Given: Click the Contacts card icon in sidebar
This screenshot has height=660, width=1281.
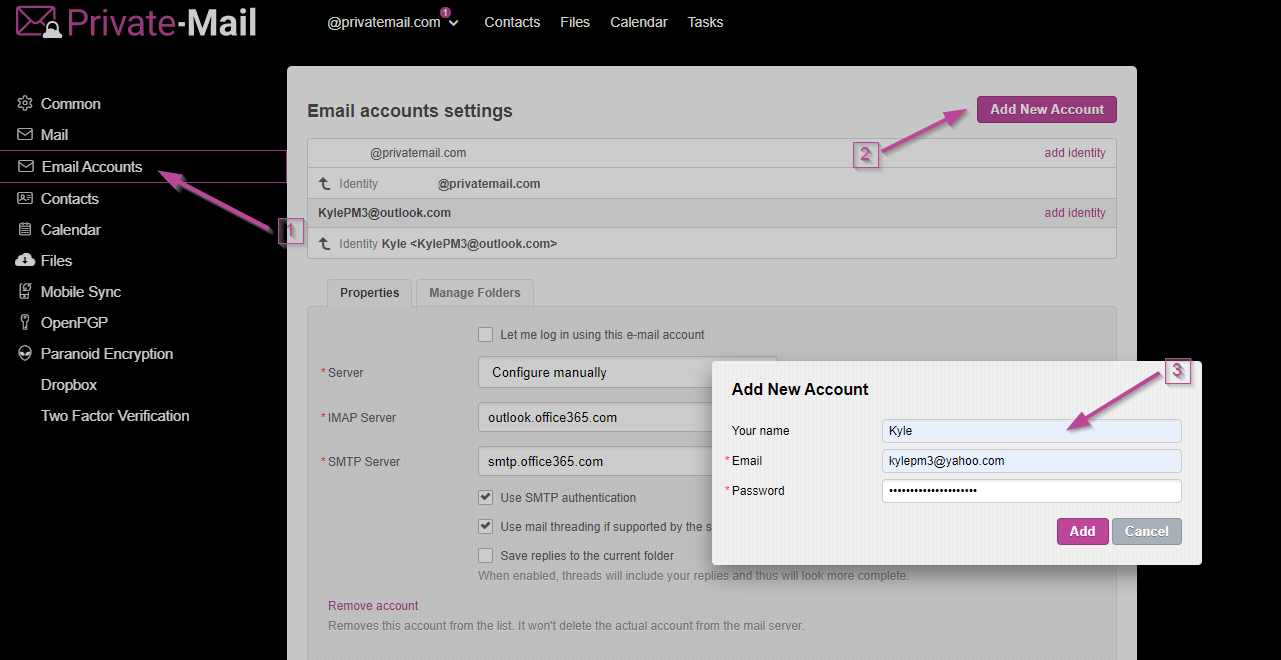Looking at the screenshot, I should pyautogui.click(x=25, y=198).
